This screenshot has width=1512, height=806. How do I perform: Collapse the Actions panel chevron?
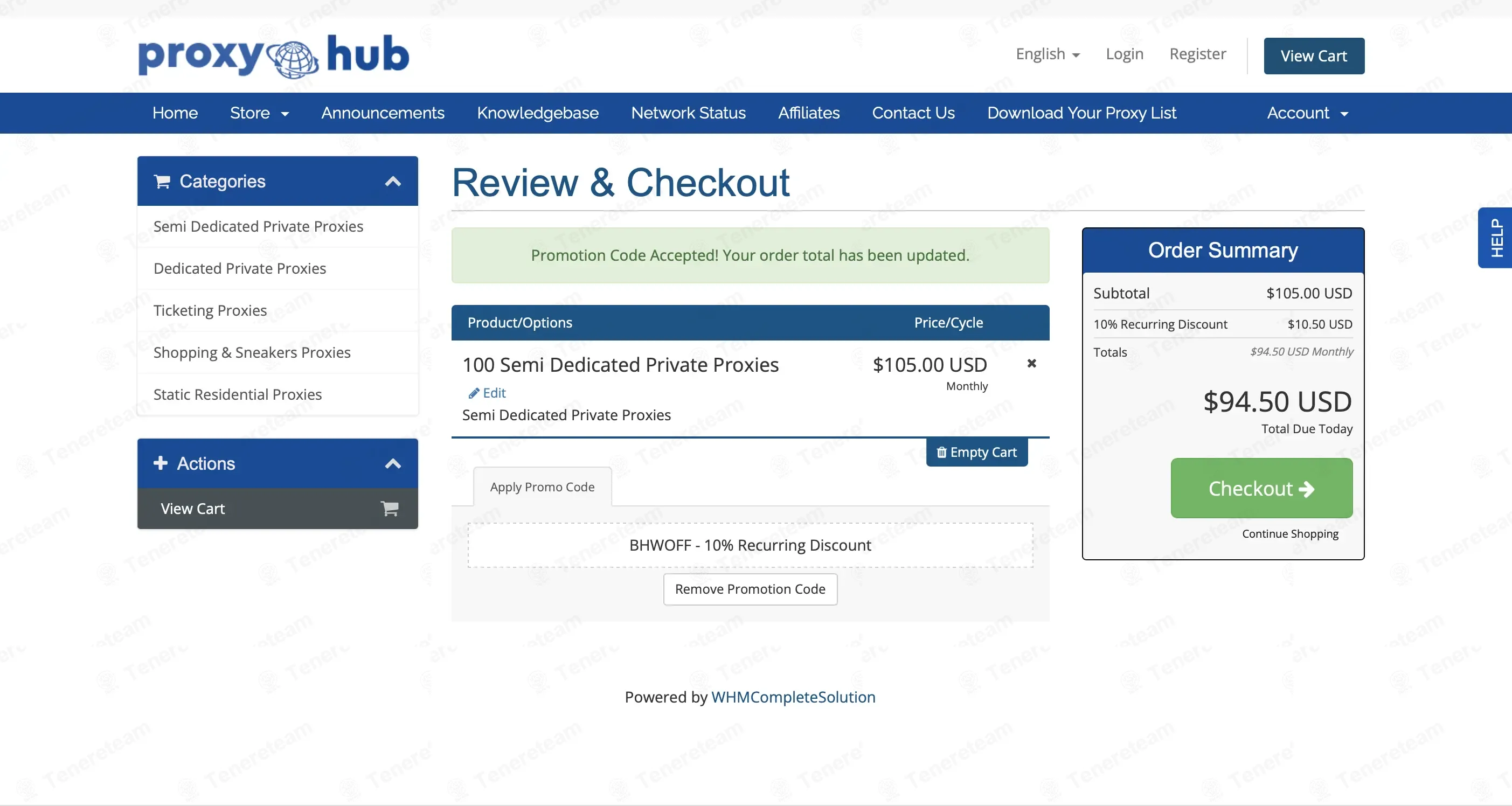coord(393,464)
